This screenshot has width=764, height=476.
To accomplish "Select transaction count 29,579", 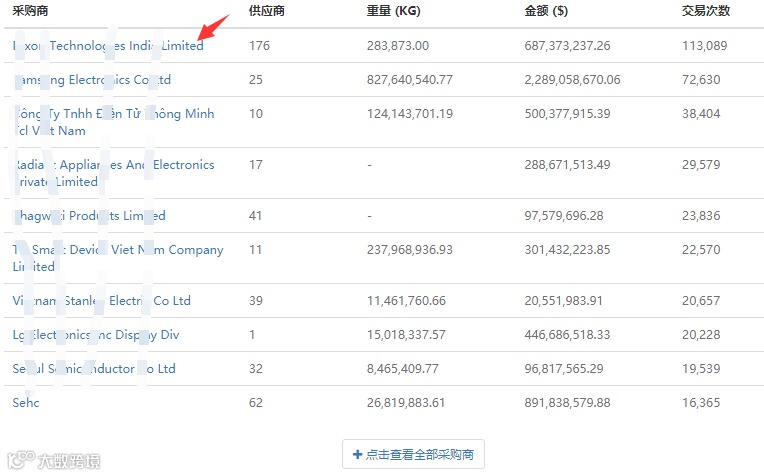I will pyautogui.click(x=701, y=165).
